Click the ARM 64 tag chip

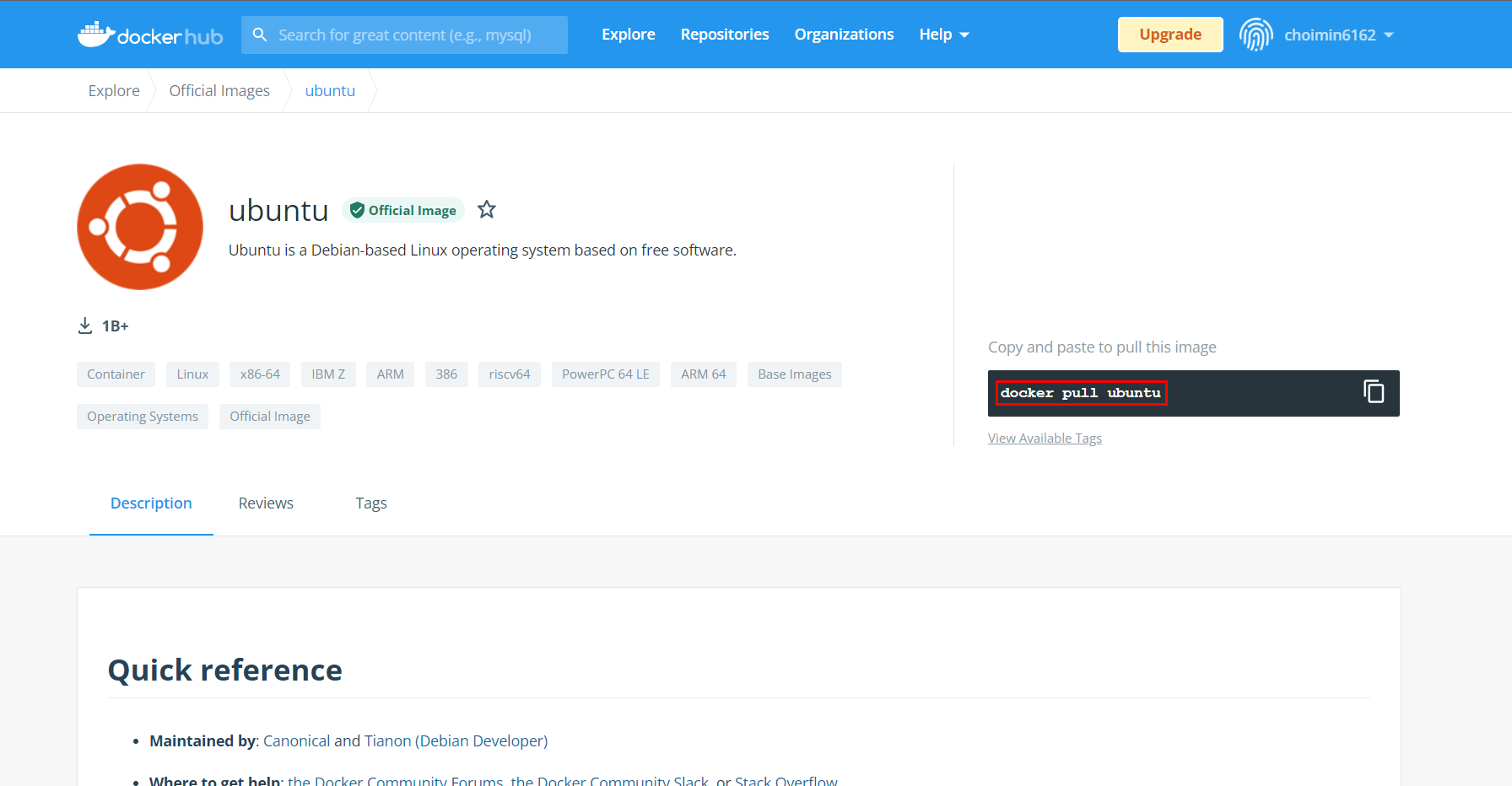point(704,374)
